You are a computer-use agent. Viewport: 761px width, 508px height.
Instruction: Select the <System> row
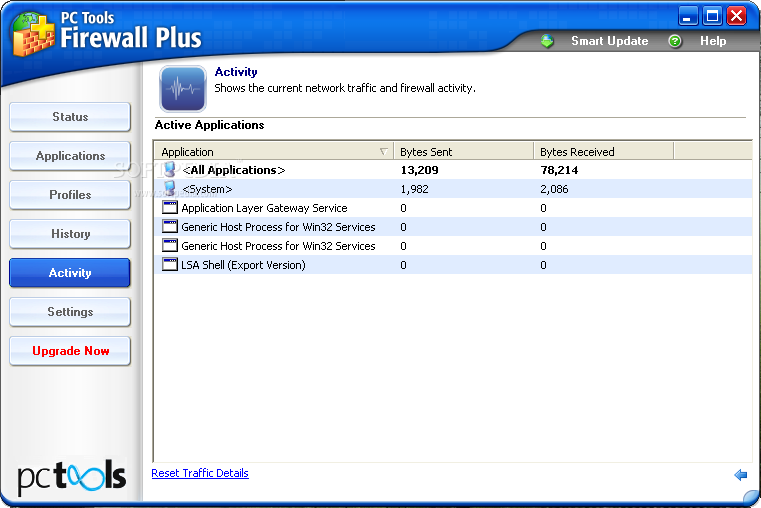click(453, 189)
